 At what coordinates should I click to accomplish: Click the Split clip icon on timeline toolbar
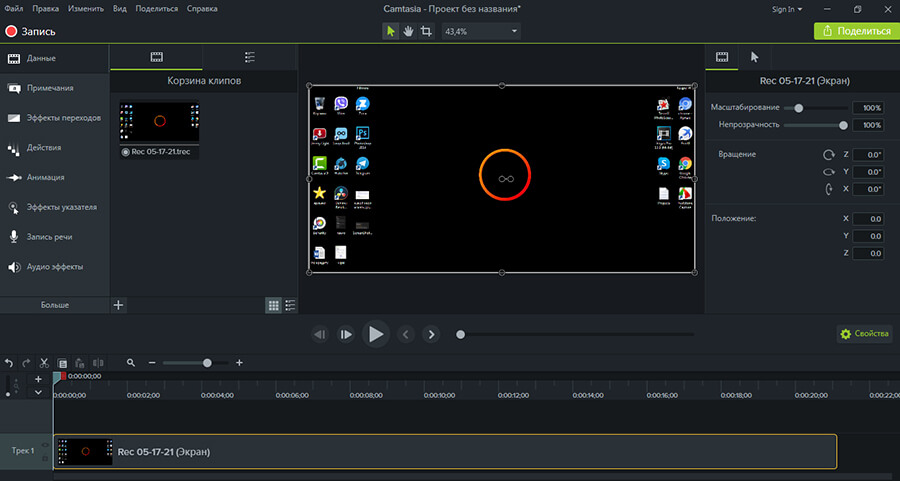coord(98,363)
